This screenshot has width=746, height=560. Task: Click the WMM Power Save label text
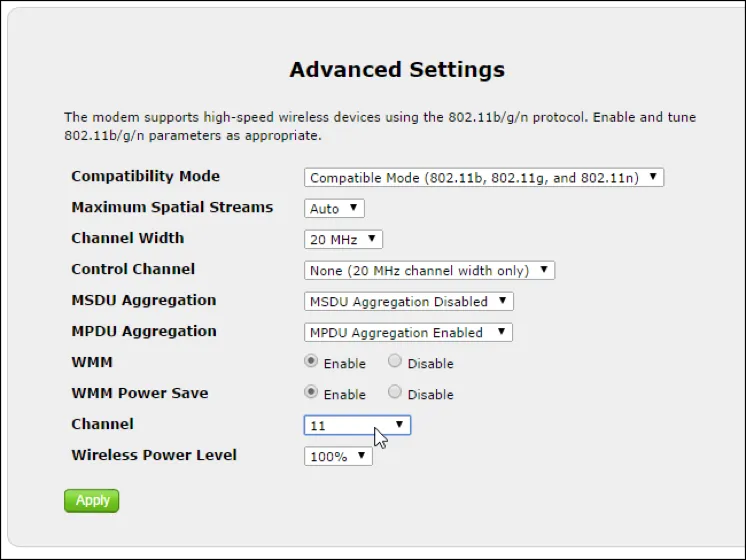[140, 393]
